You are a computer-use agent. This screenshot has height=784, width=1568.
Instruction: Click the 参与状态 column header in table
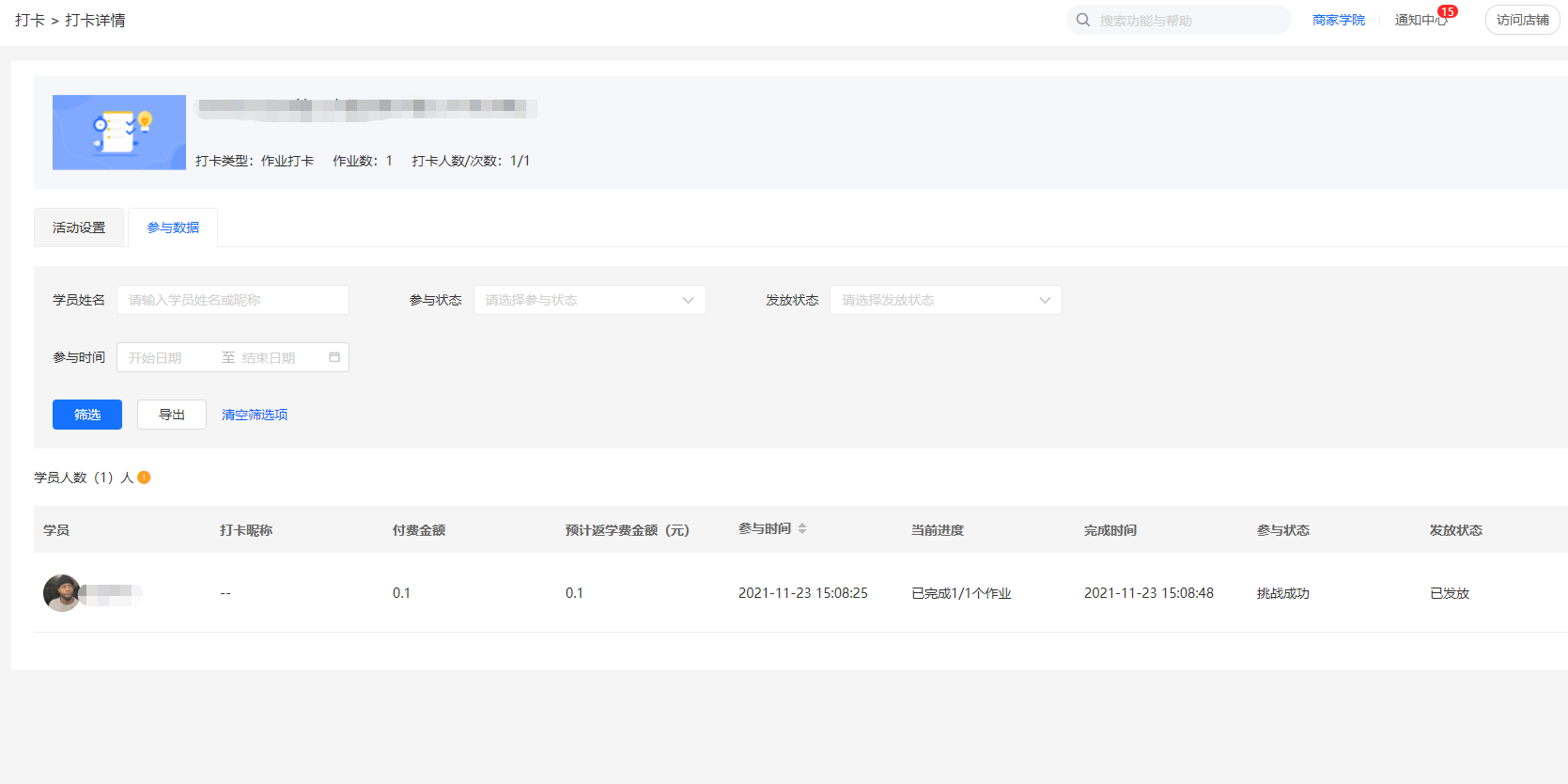pos(1283,530)
